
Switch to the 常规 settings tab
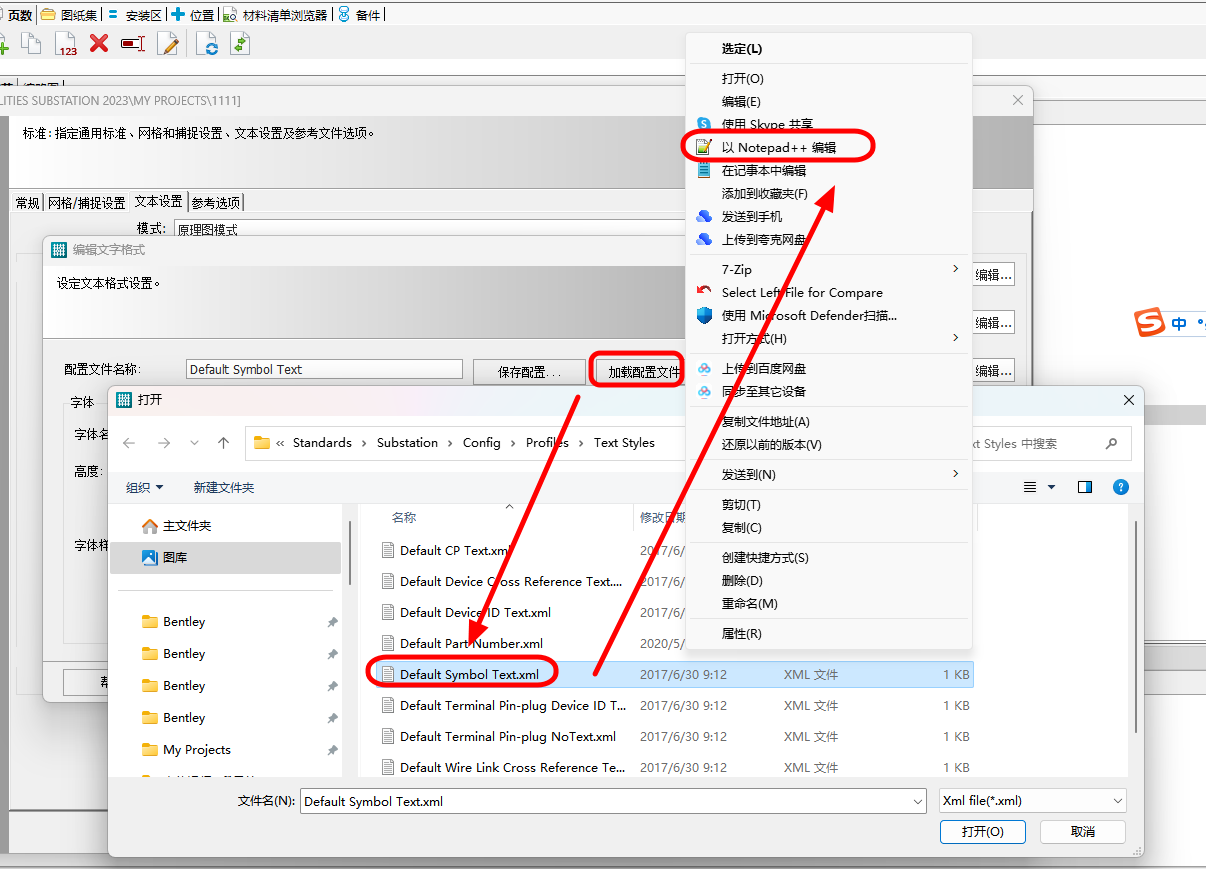point(27,202)
